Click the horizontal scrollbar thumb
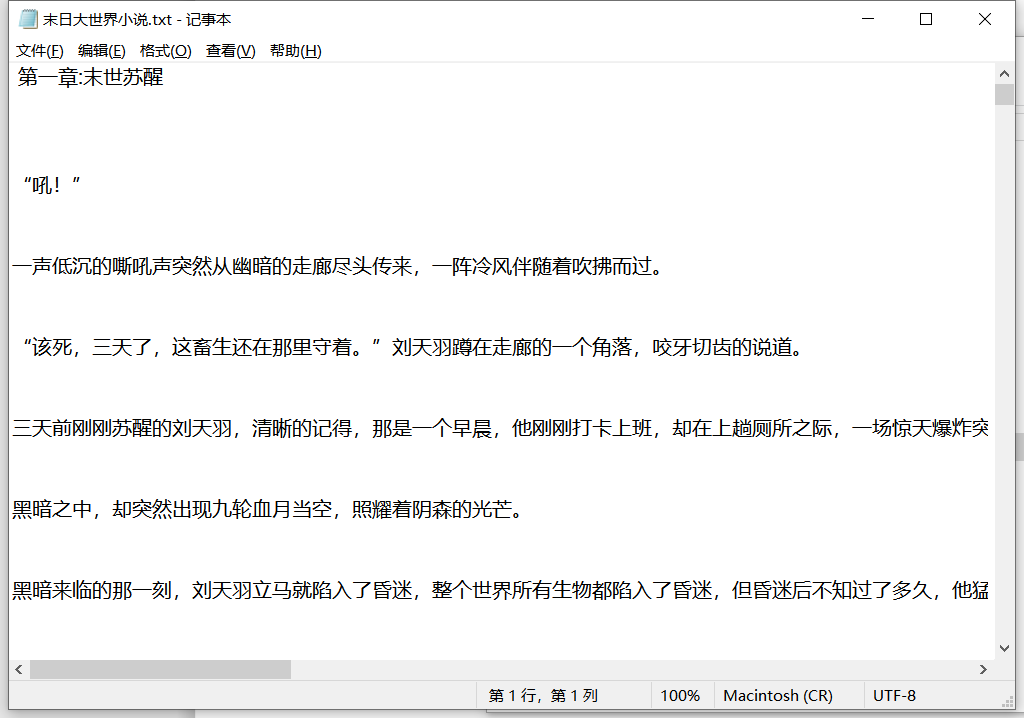Viewport: 1024px width, 718px height. (x=160, y=669)
